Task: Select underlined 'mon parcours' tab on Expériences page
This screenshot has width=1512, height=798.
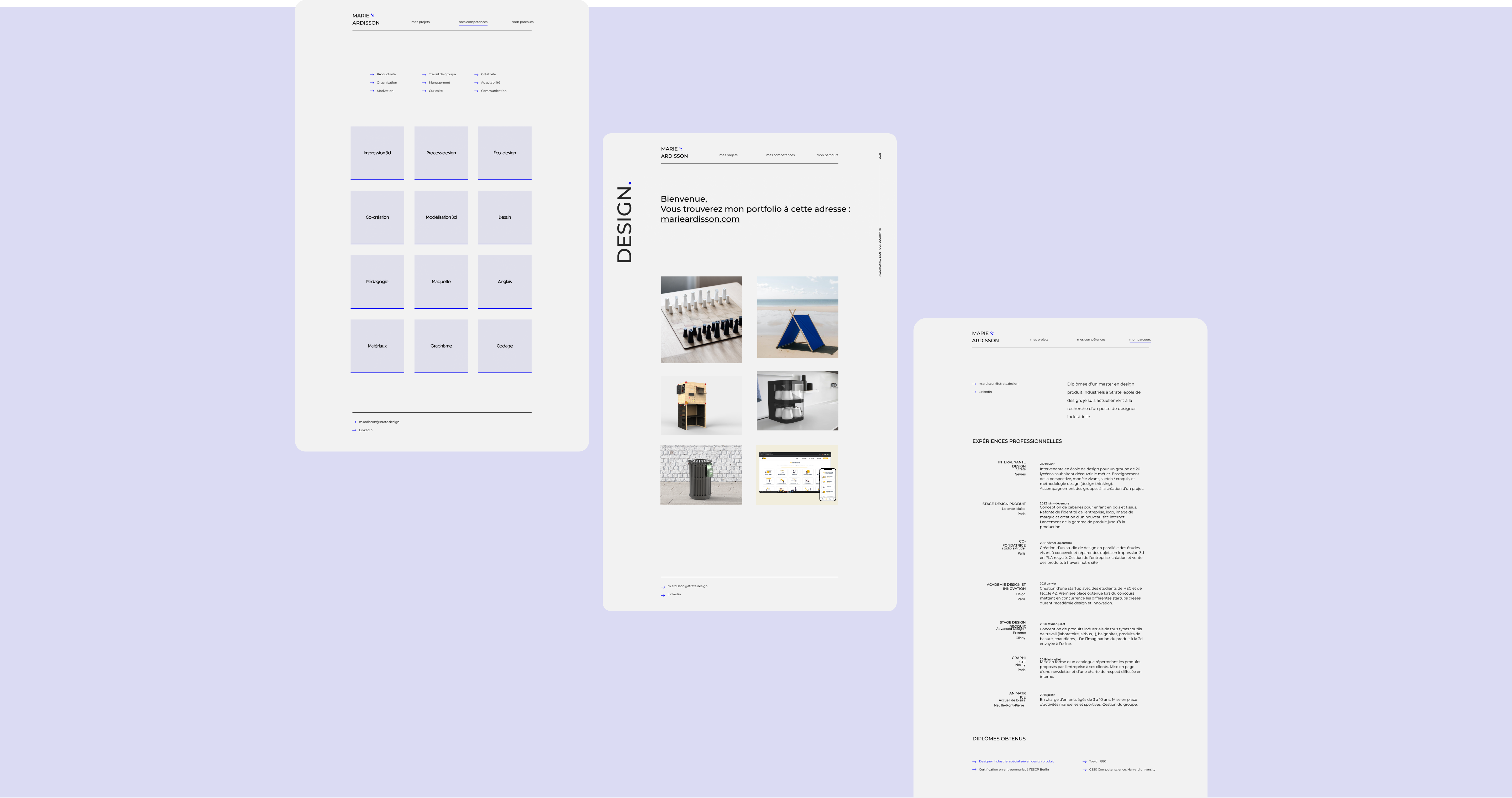Action: [x=1140, y=340]
